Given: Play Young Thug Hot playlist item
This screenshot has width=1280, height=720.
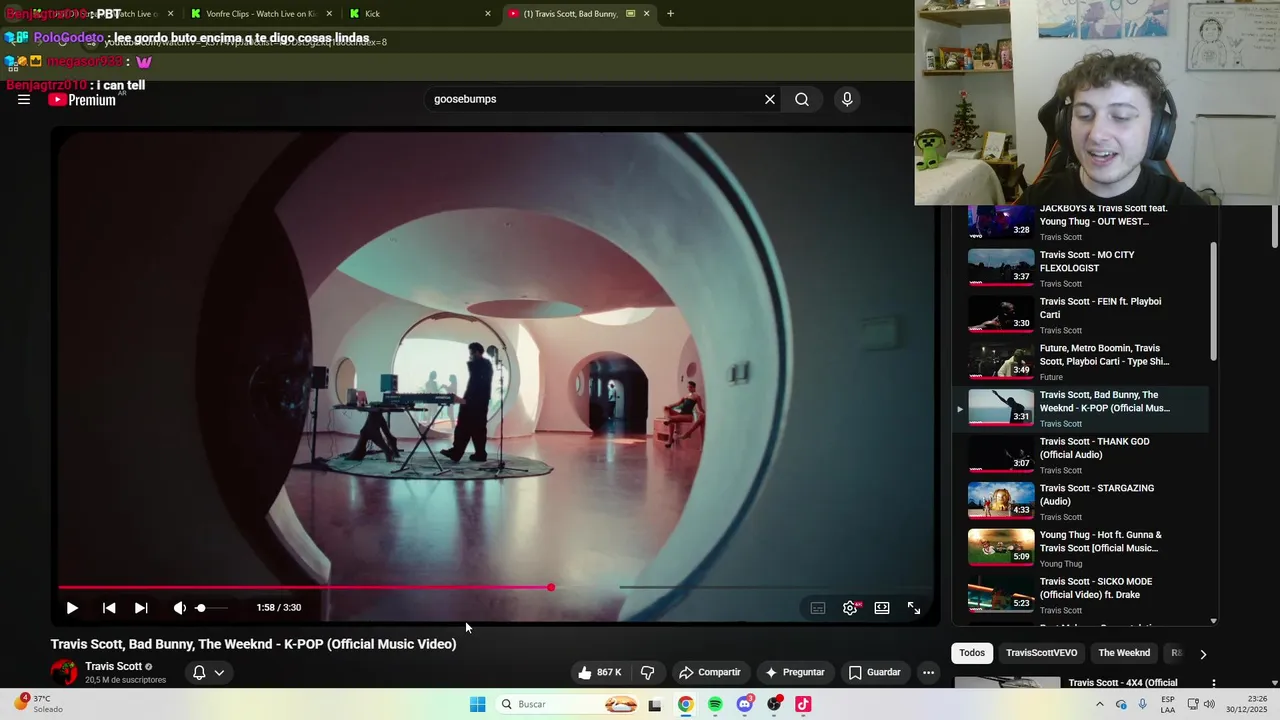Looking at the screenshot, I should point(1080,548).
